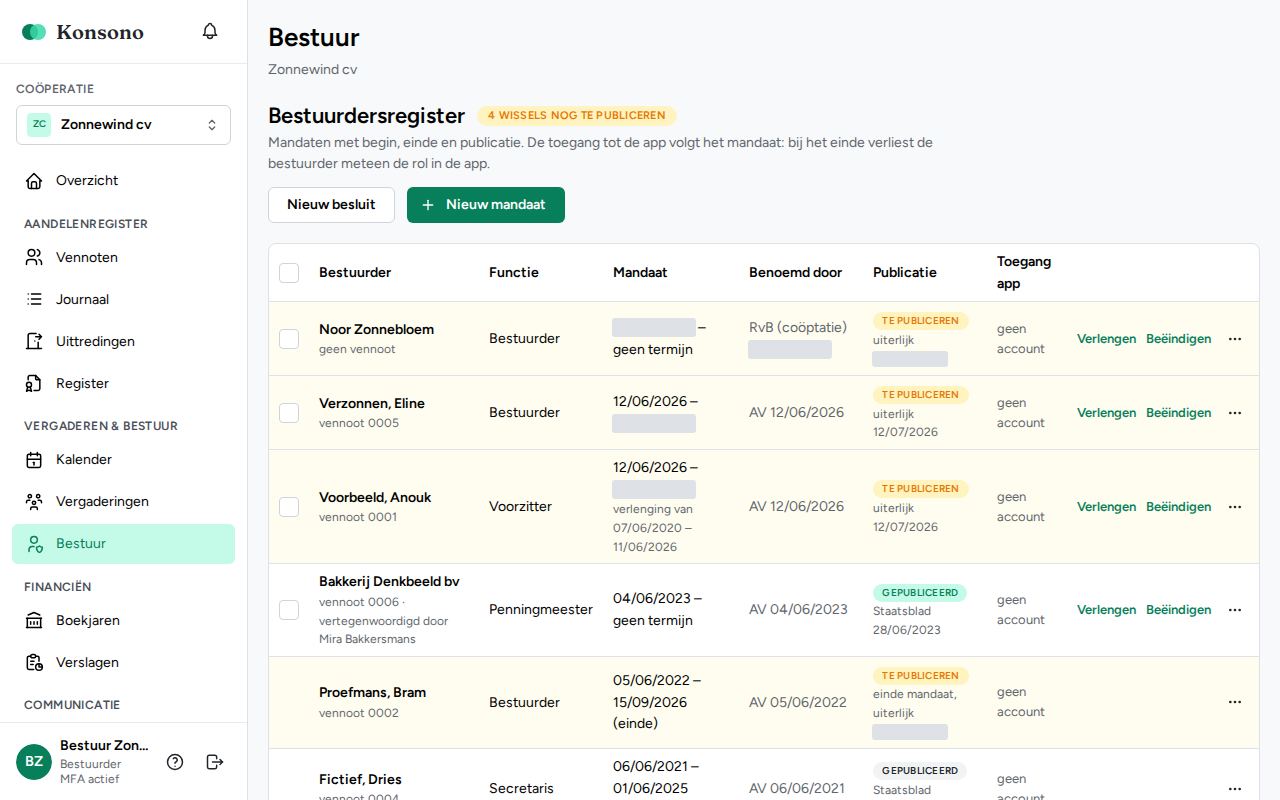This screenshot has height=800, width=1280.
Task: Open Vennoten in the sidebar
Action: click(123, 258)
